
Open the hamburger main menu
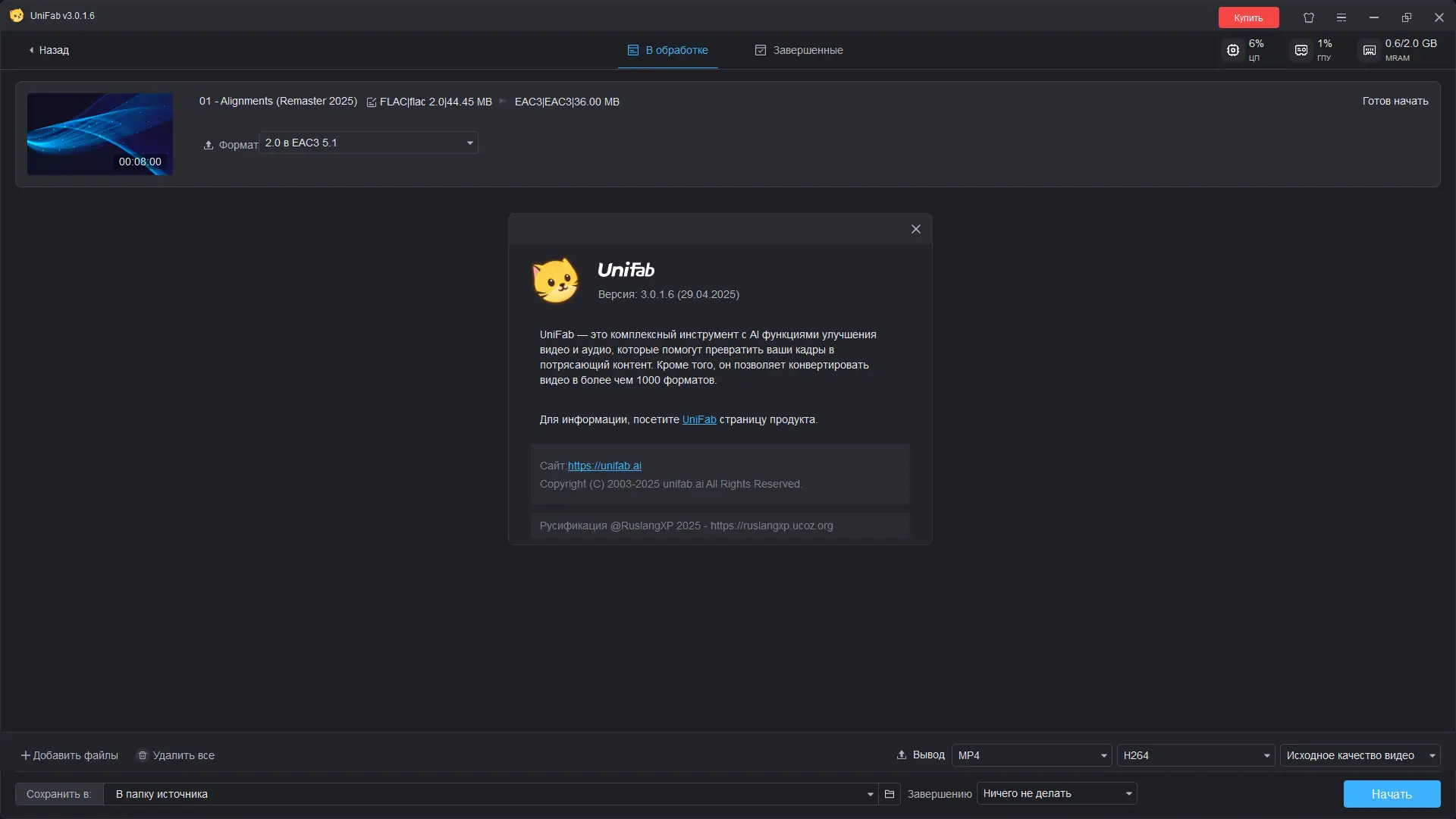click(x=1341, y=17)
